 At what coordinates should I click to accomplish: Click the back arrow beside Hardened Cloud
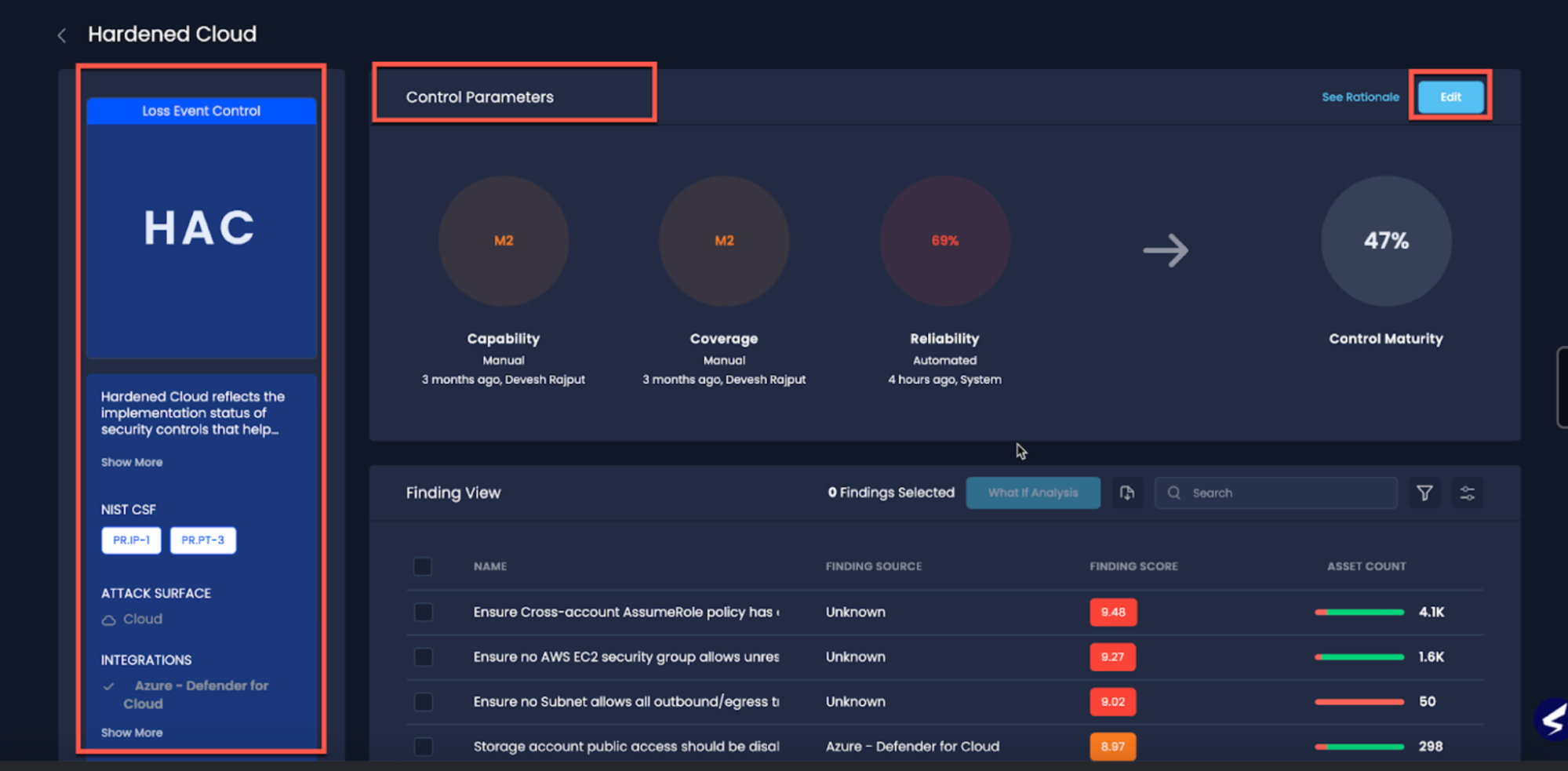(62, 35)
